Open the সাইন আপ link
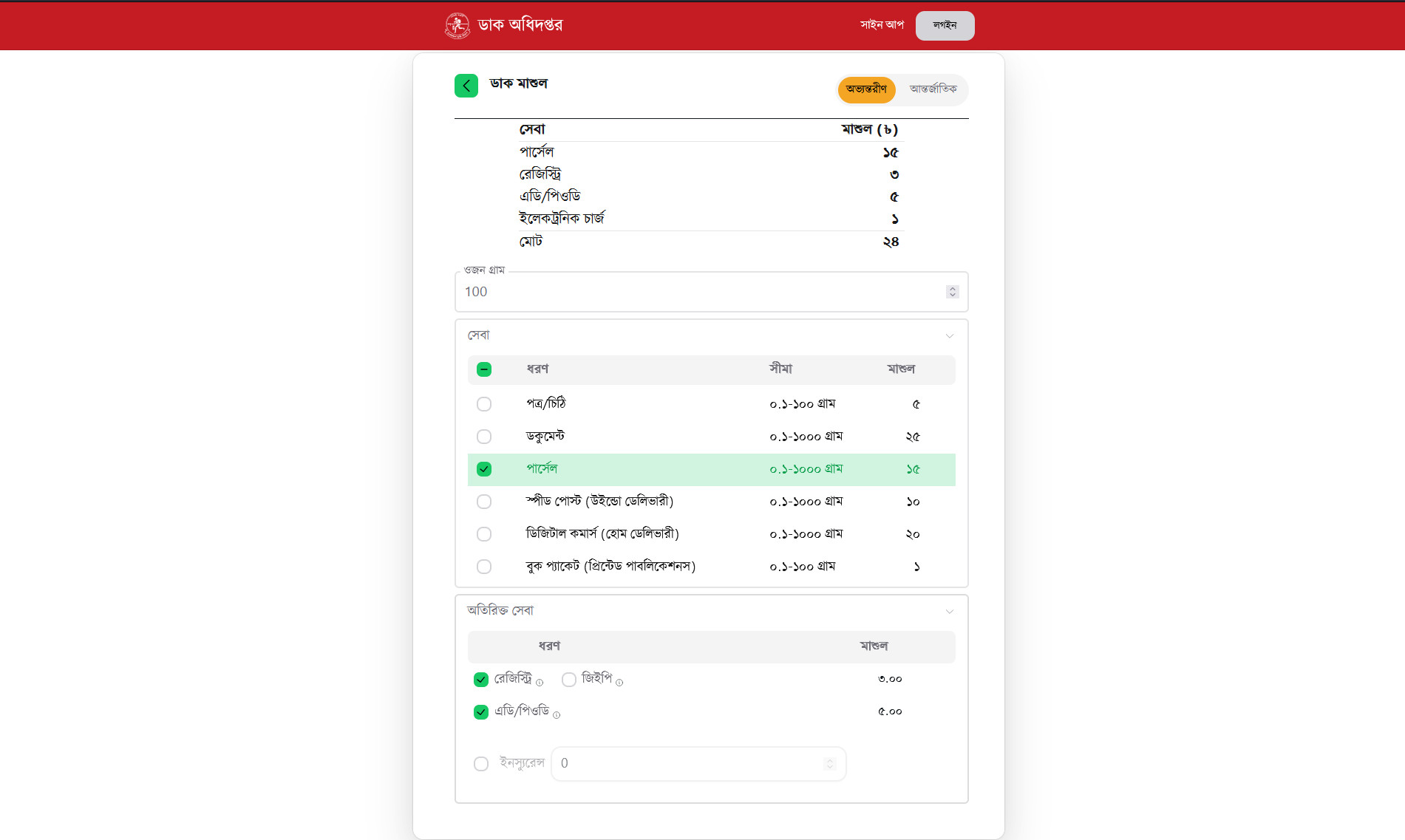The width and height of the screenshot is (1405, 840). [x=882, y=25]
